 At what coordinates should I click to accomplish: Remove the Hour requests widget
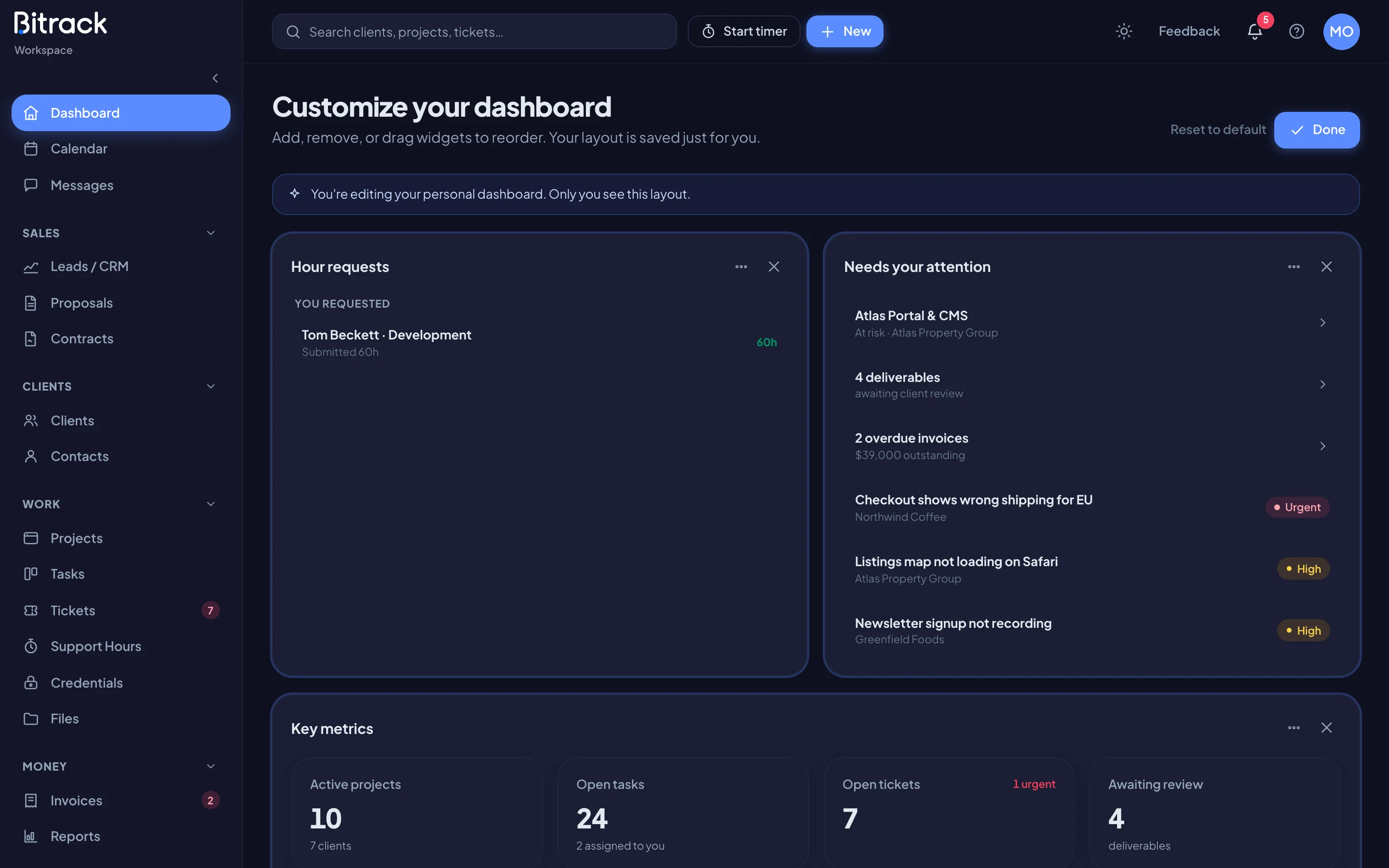point(774,266)
